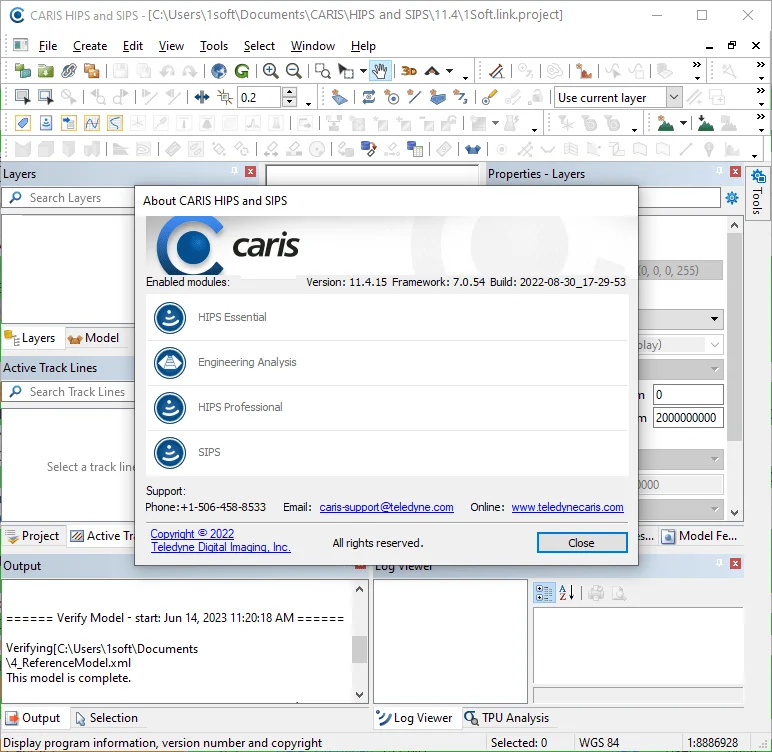
Task: Expand the selection tool dropdown arrow
Action: (363, 71)
